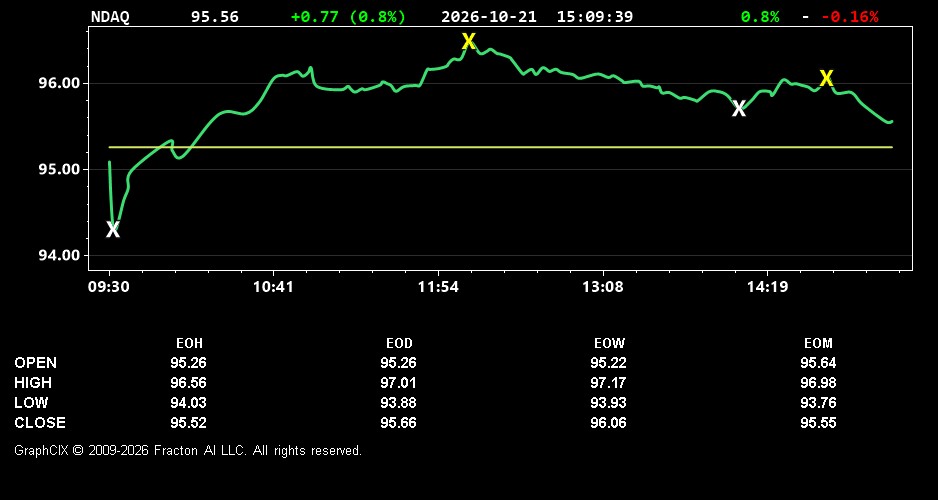Click the LOW row label

31,403
